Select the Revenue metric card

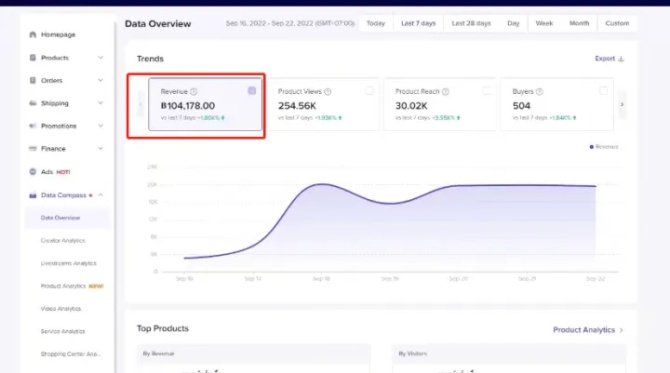pyautogui.click(x=205, y=104)
